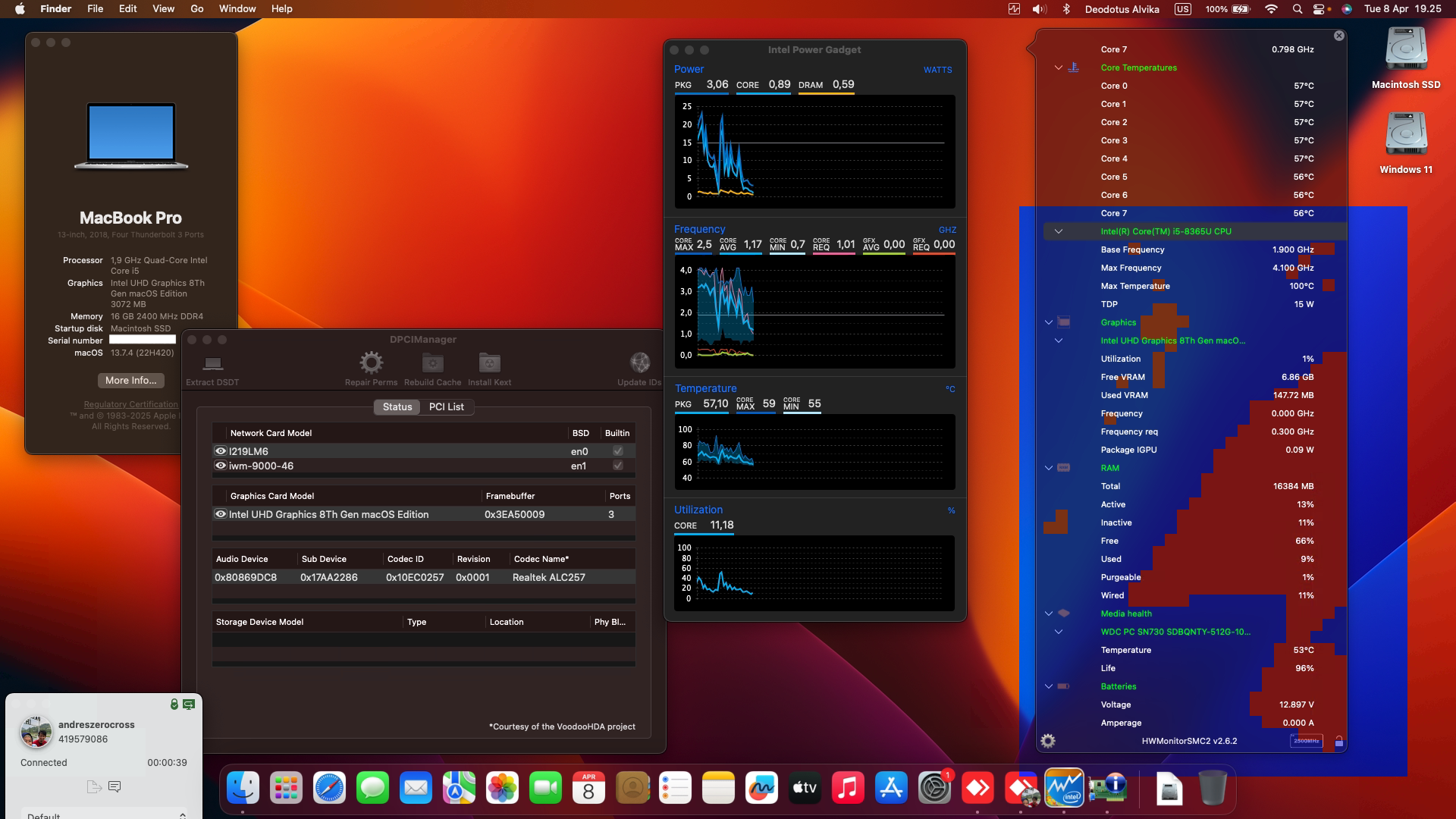Click the 2500MHz frequency slider control
This screenshot has width=1456, height=819.
pyautogui.click(x=1306, y=741)
